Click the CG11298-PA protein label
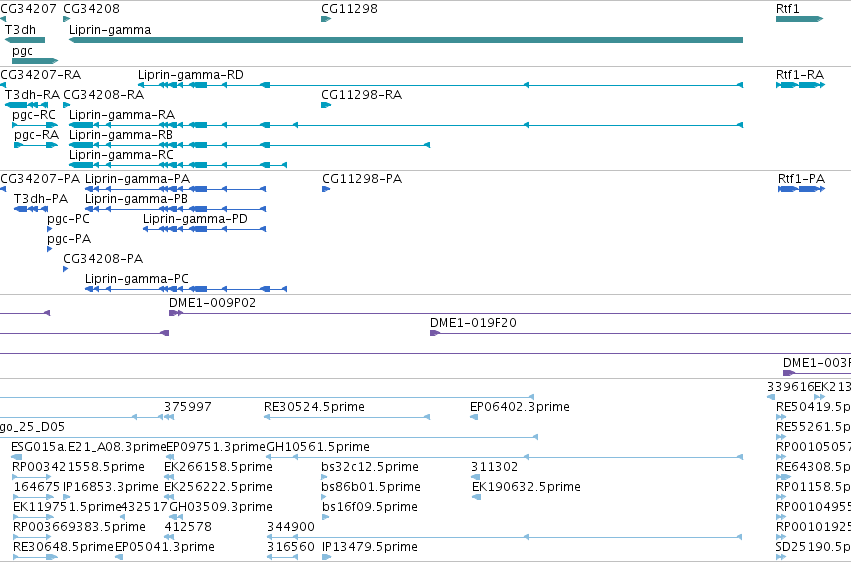Image resolution: width=851 pixels, height=562 pixels. pyautogui.click(x=362, y=179)
